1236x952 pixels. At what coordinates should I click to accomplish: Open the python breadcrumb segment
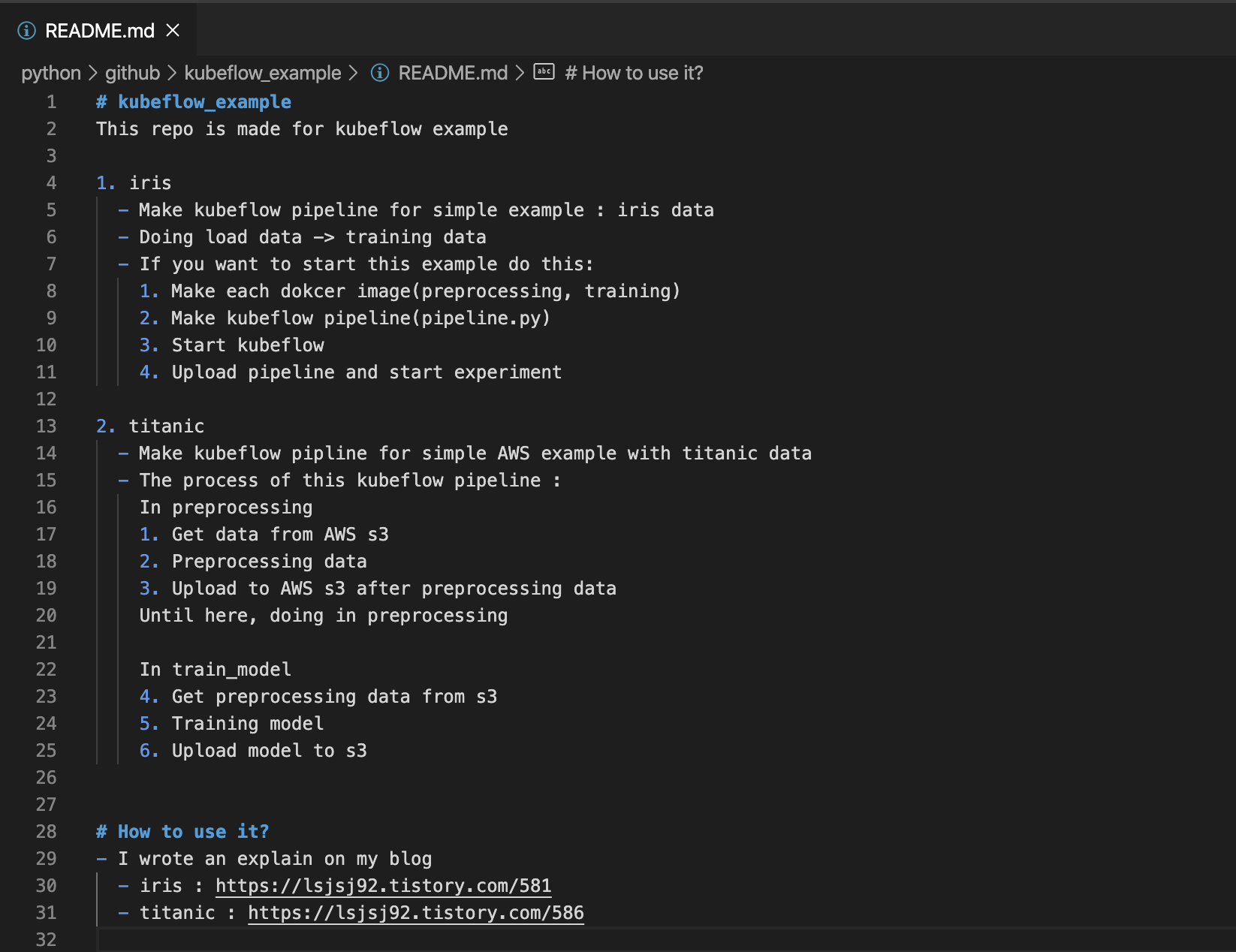coord(51,73)
